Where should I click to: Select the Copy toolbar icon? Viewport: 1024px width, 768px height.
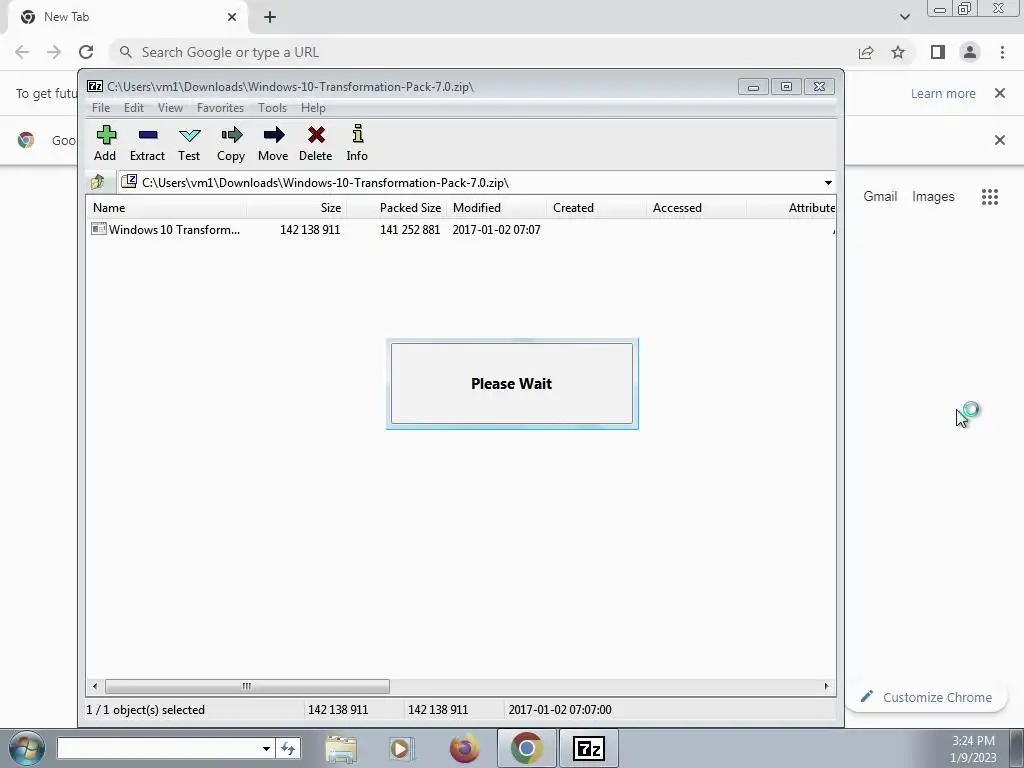tap(231, 143)
